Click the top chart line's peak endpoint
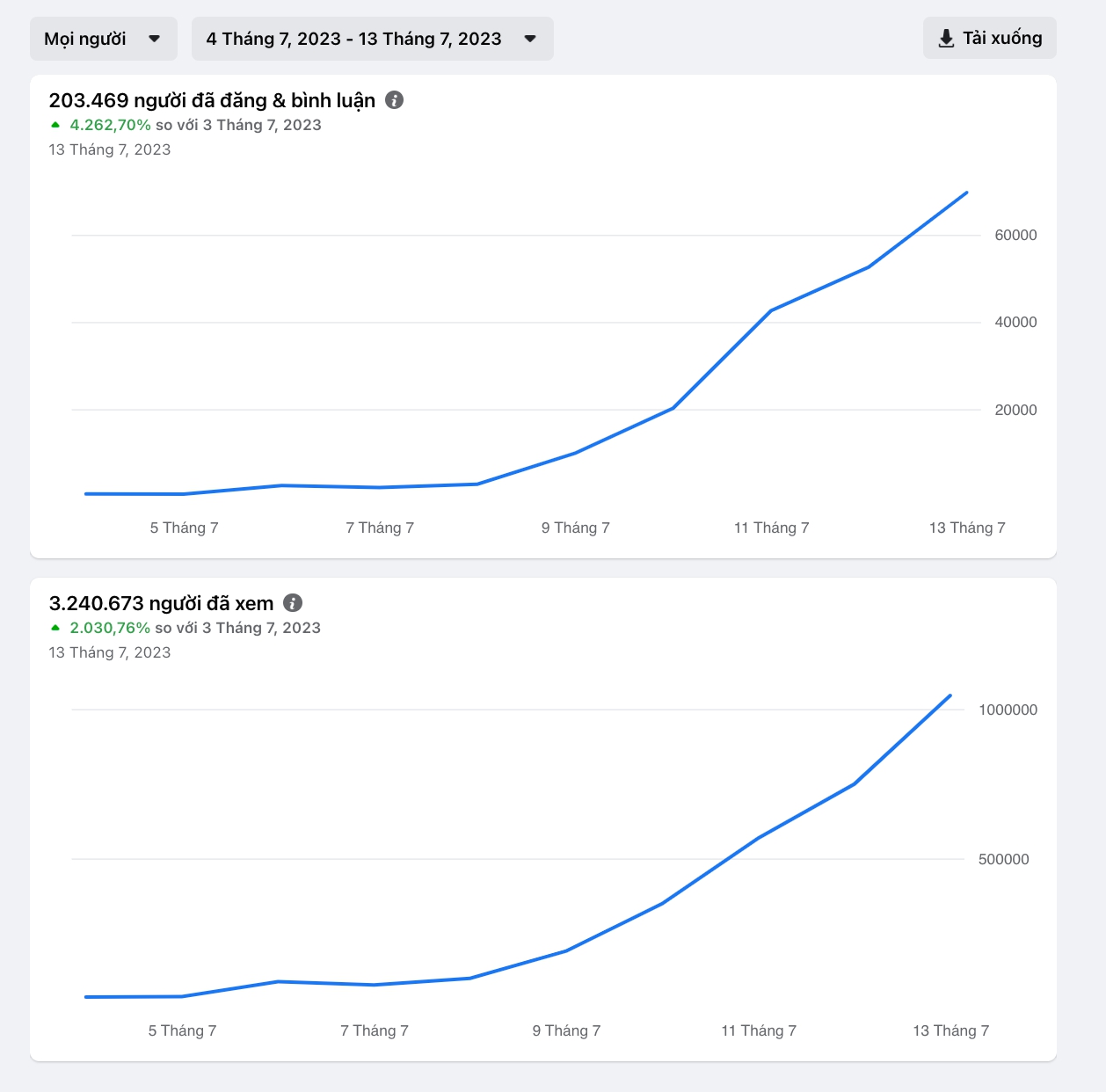Image resolution: width=1106 pixels, height=1092 pixels. tap(966, 193)
